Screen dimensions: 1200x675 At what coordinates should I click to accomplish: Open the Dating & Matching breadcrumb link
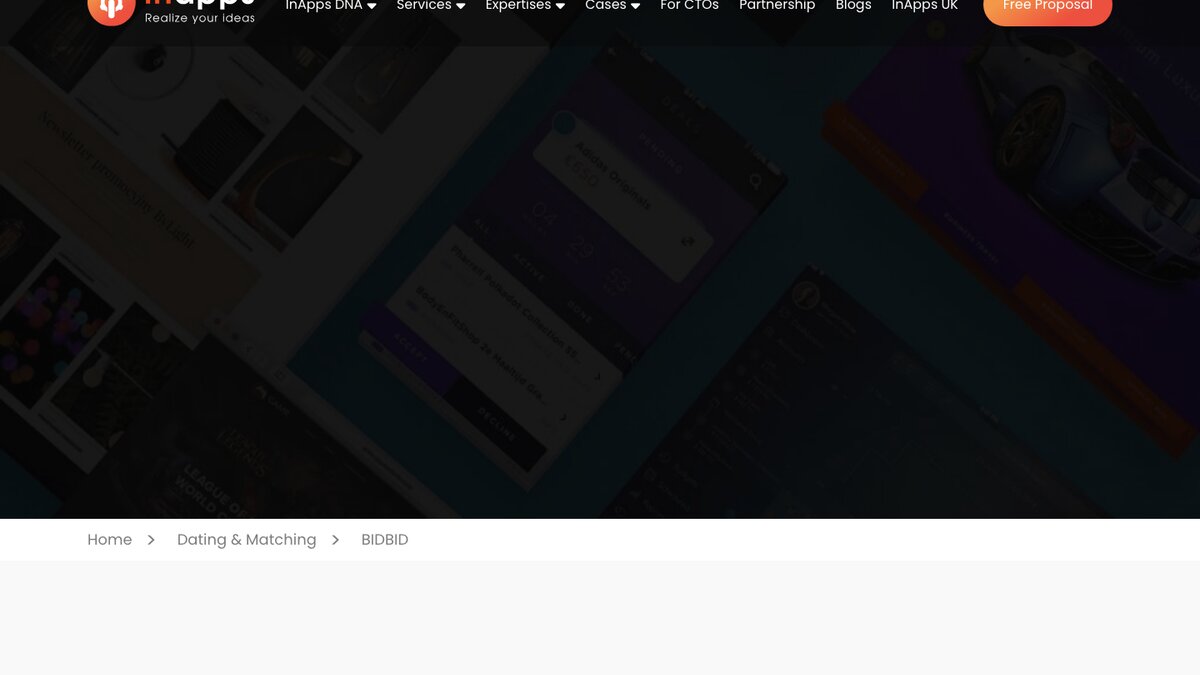[246, 539]
